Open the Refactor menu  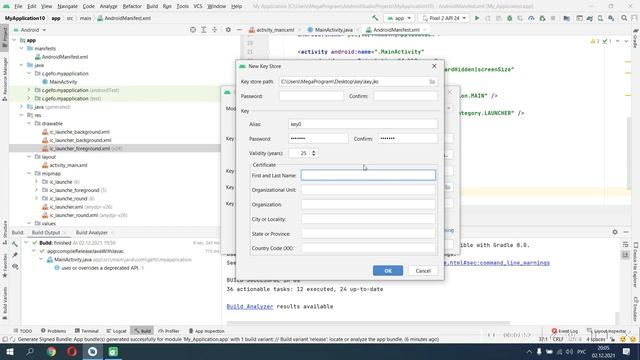[x=132, y=6]
